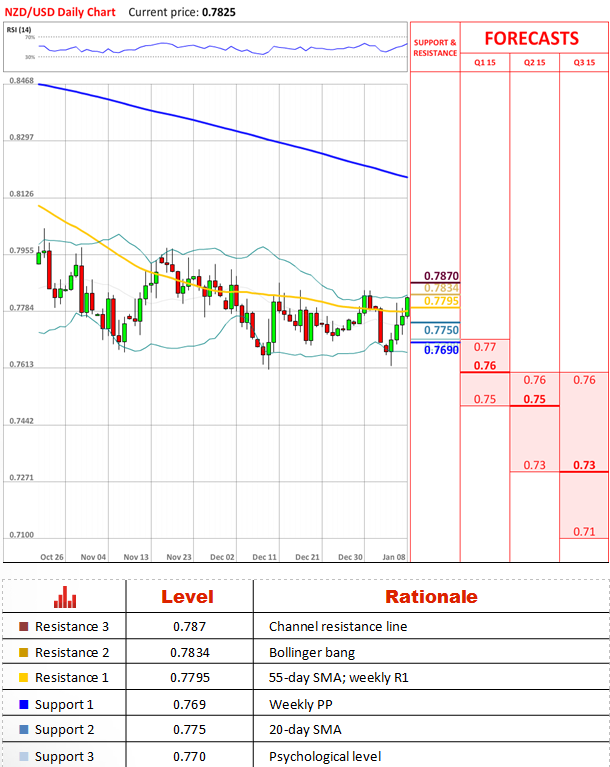Click the Resistance 3 dark red color swatch
Image resolution: width=610 pixels, height=767 pixels.
[23, 627]
